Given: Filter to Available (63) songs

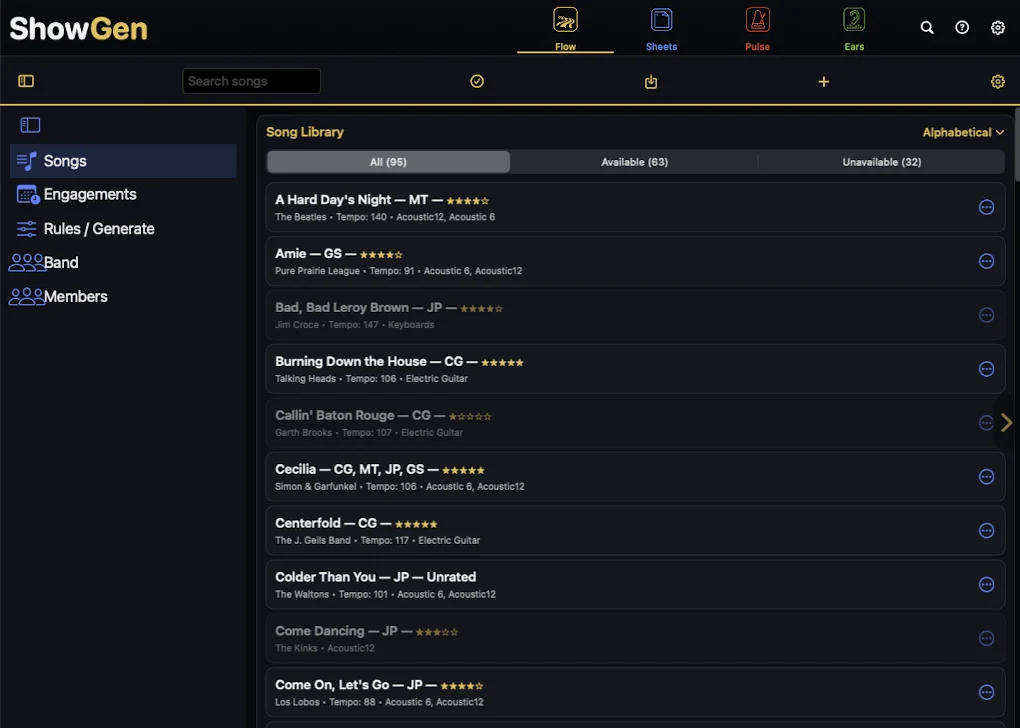Looking at the screenshot, I should [634, 162].
